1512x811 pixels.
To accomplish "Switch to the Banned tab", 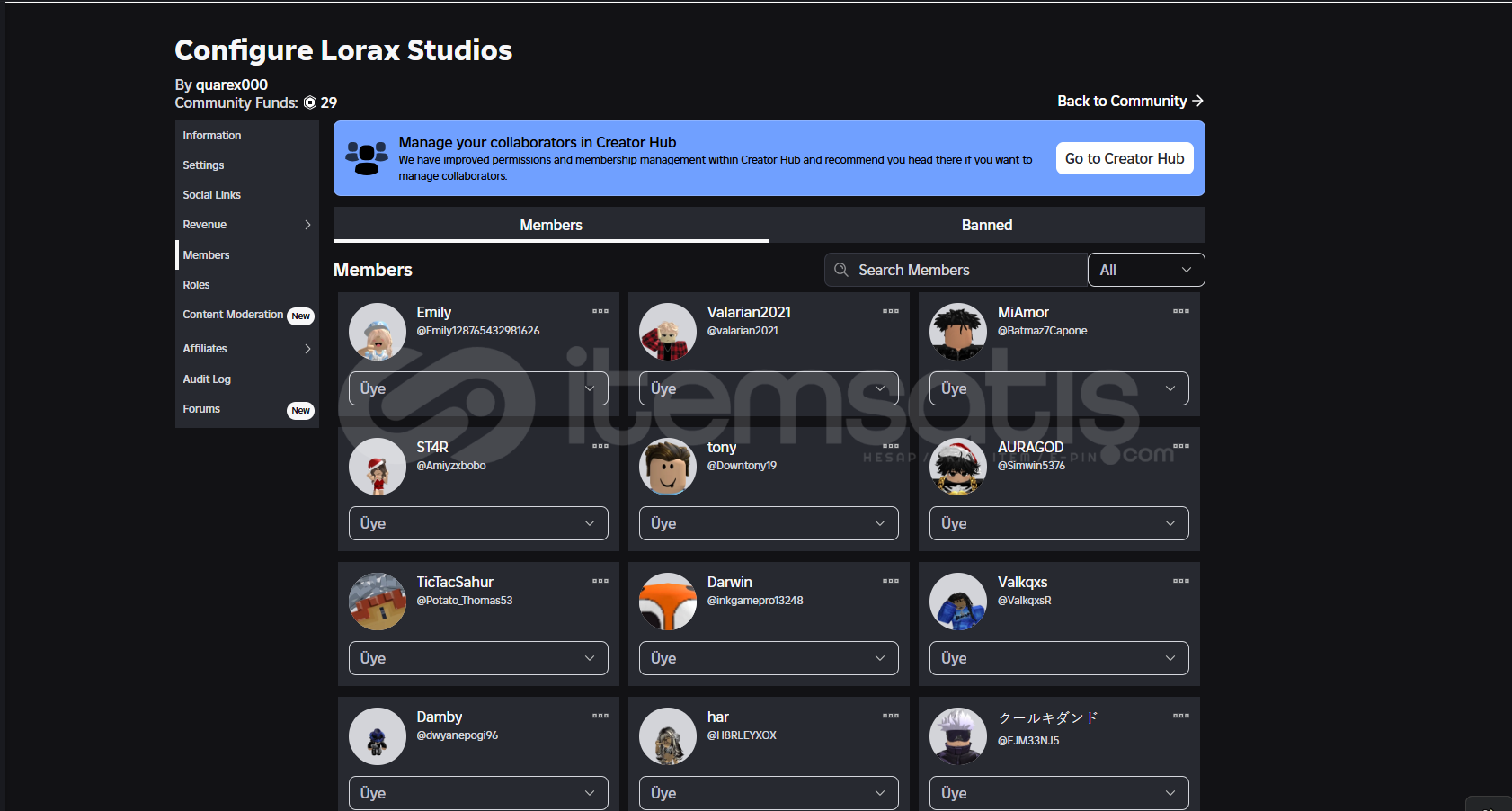I will tap(986, 225).
